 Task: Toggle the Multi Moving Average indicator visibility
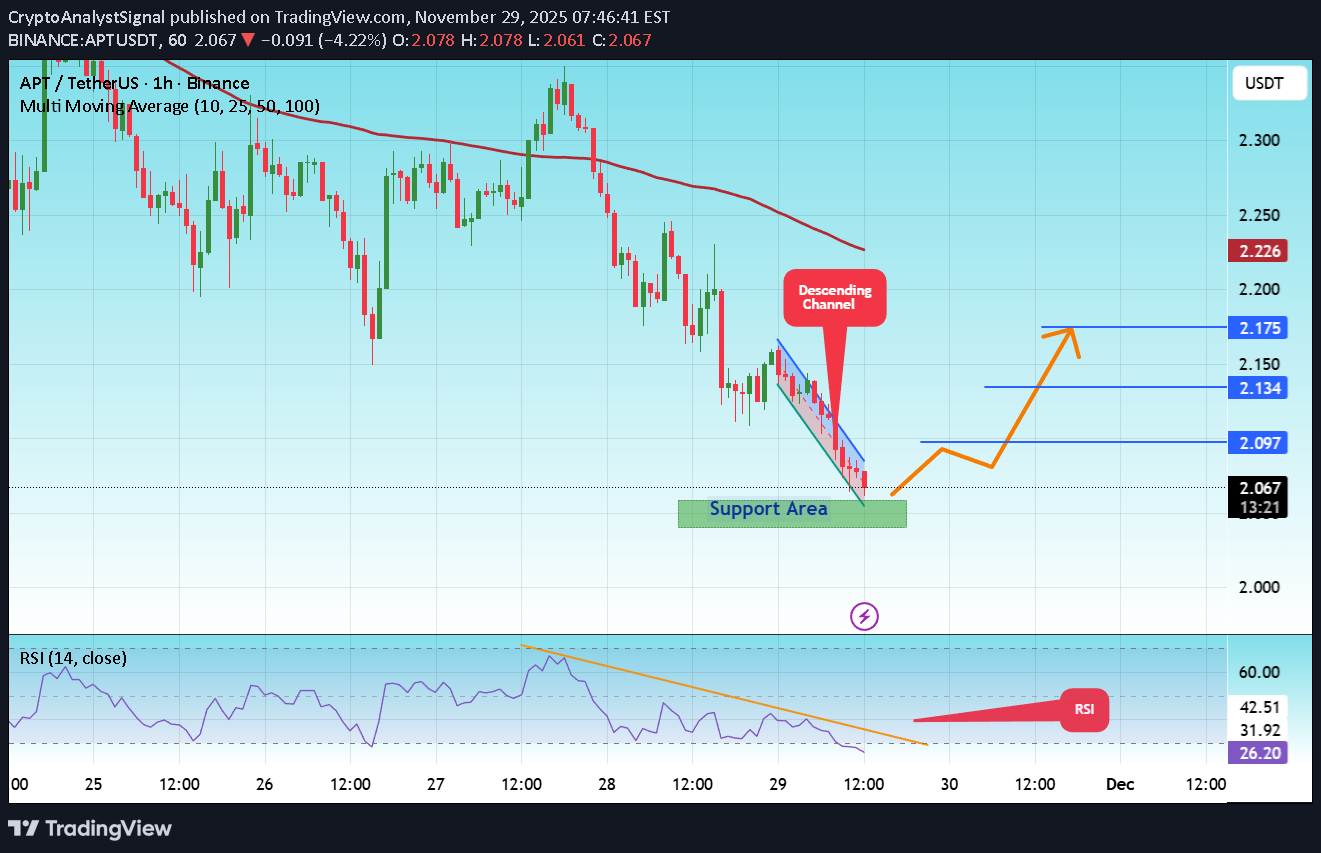170,105
